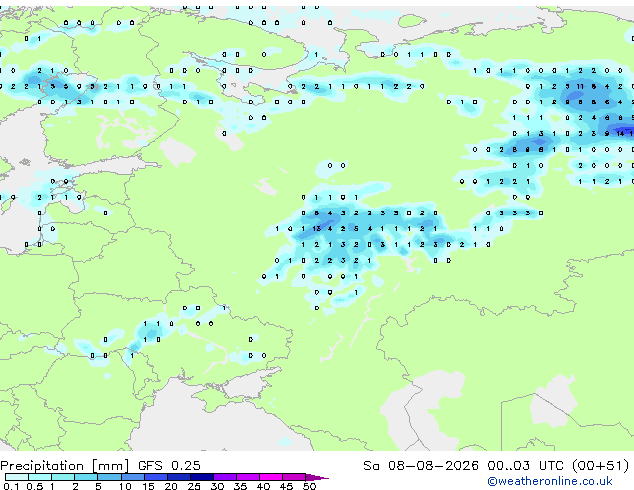Click the 'GFS 0.25' model label
Viewport: 634px width, 490px height.
click(x=169, y=466)
